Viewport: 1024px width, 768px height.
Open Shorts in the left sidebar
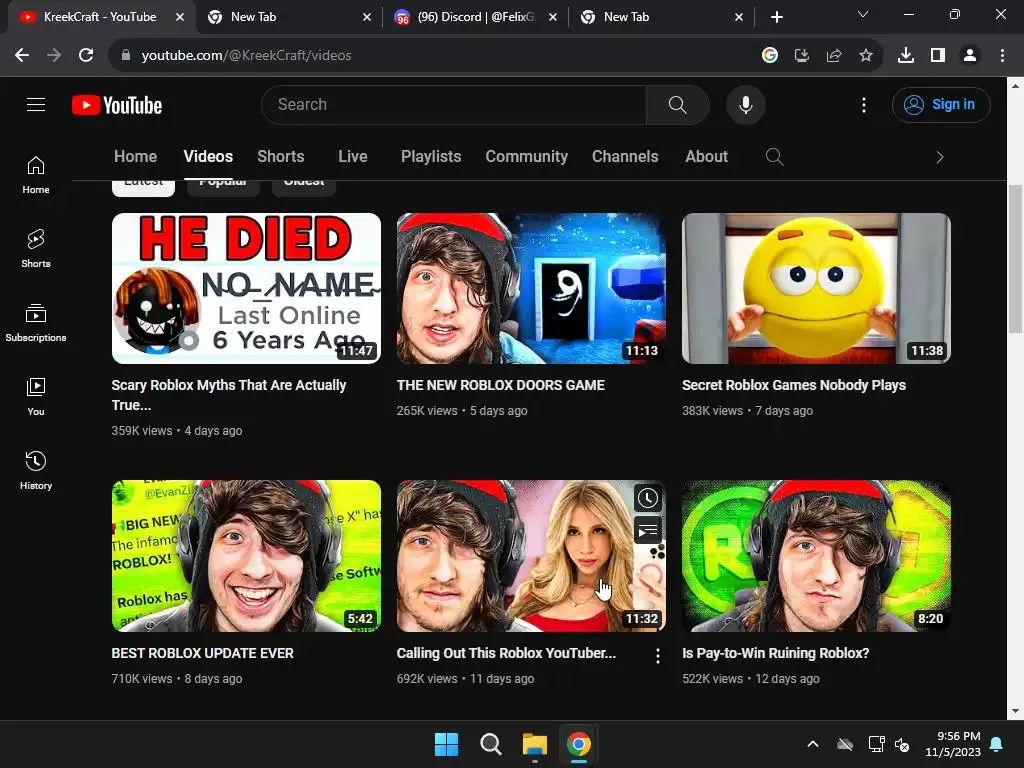pyautogui.click(x=36, y=249)
